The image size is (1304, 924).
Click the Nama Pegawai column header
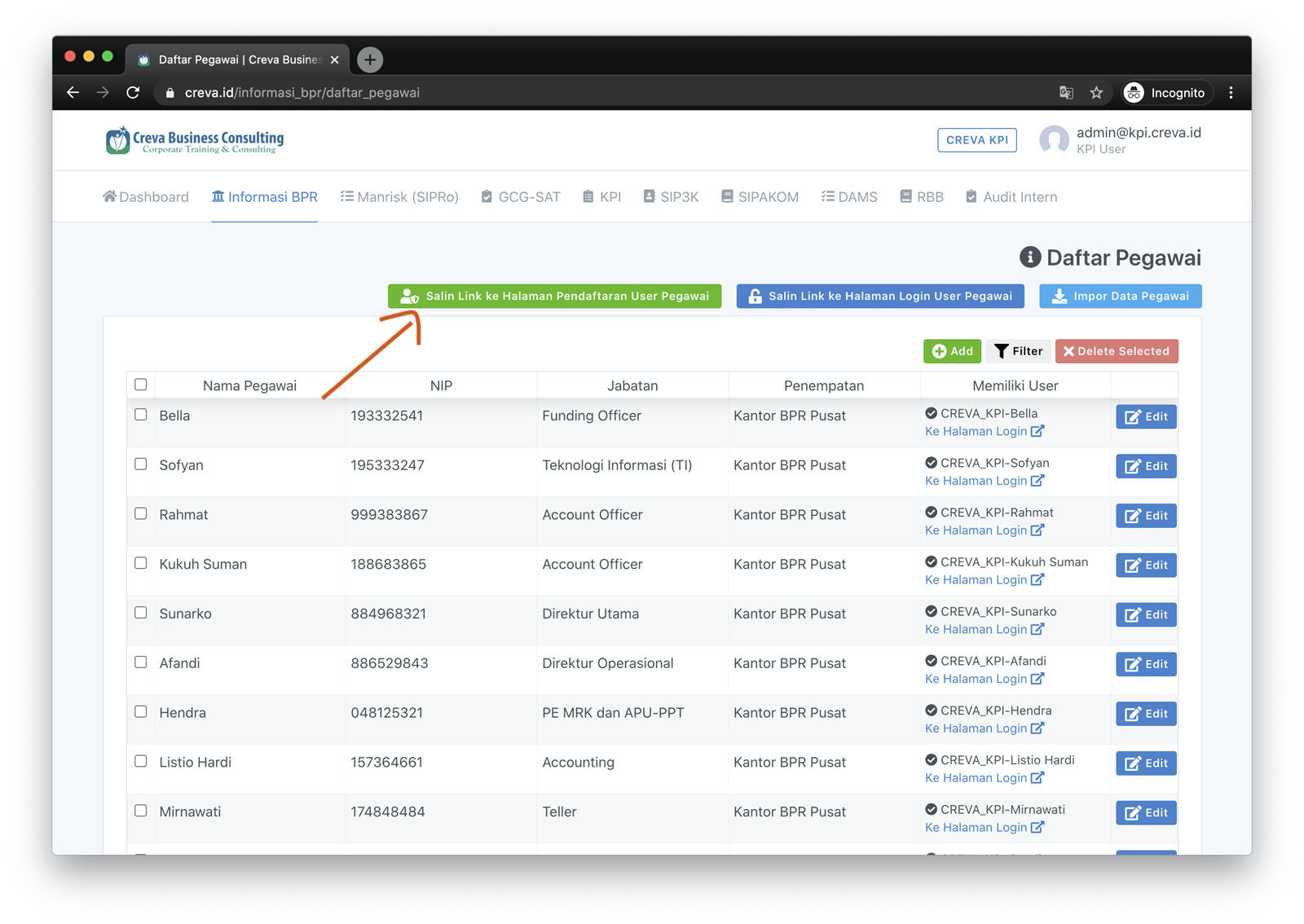[249, 386]
